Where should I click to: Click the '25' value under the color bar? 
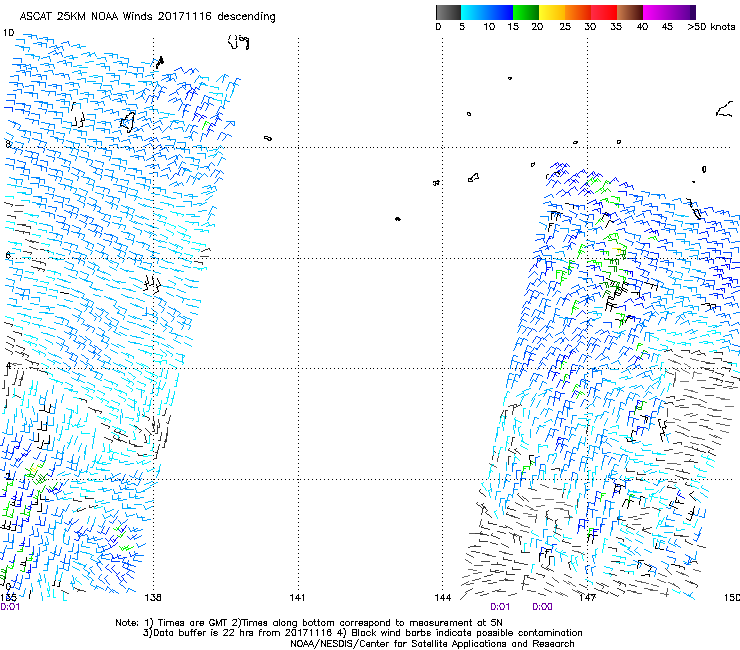(565, 27)
